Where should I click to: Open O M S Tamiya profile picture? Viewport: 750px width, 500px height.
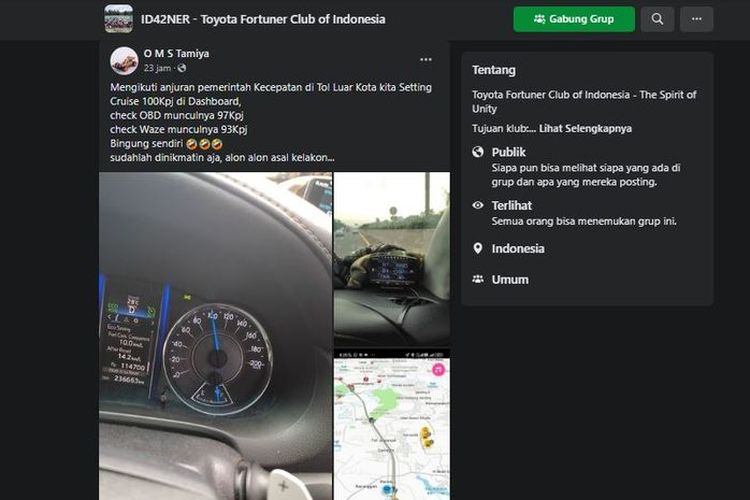[124, 61]
